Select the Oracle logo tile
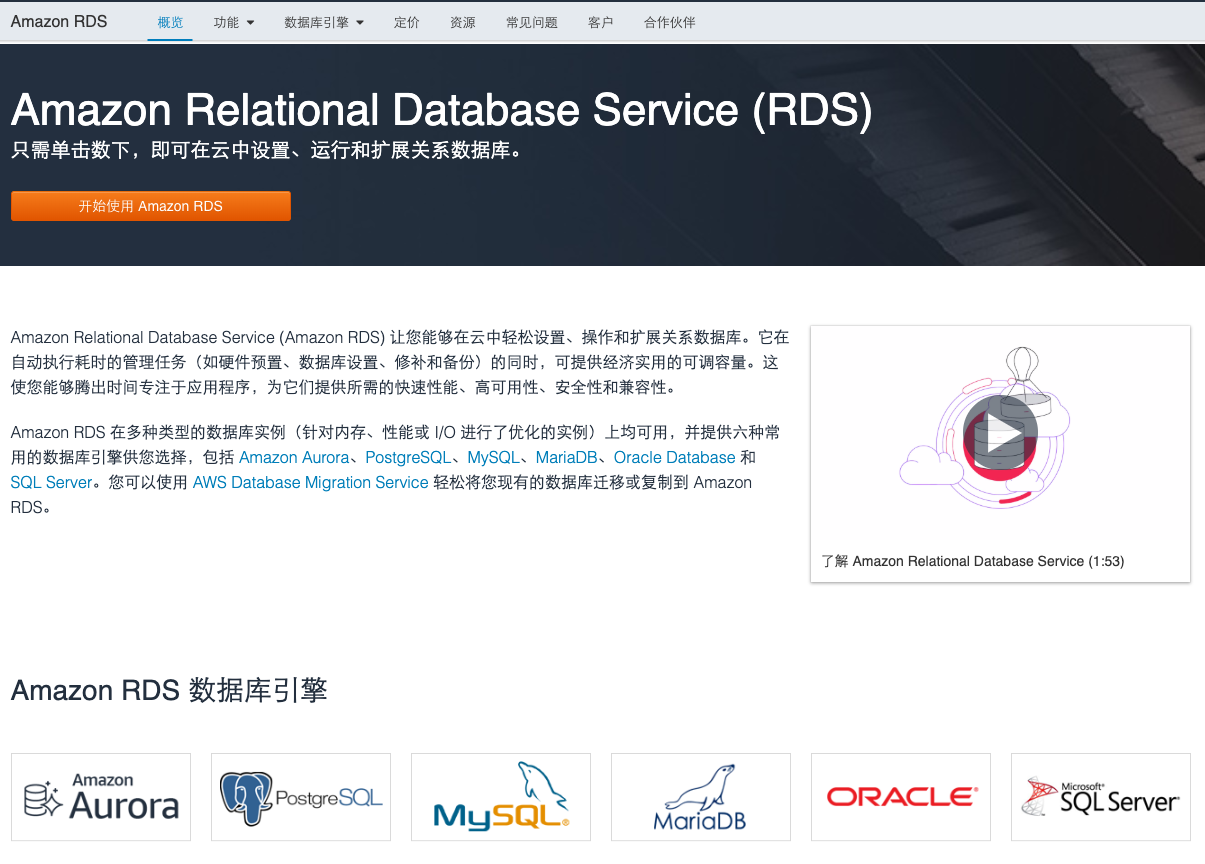Screen dimensions: 1205x864 click(901, 797)
